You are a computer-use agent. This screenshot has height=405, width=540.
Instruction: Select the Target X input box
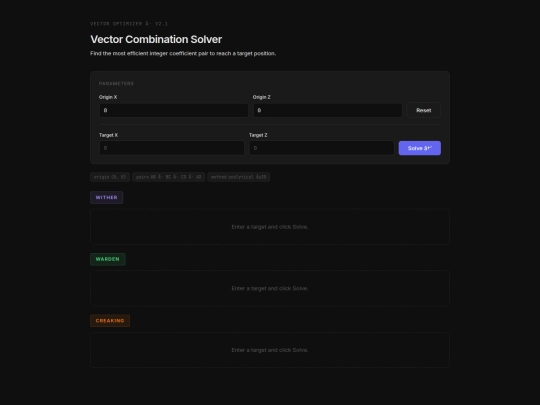172,148
